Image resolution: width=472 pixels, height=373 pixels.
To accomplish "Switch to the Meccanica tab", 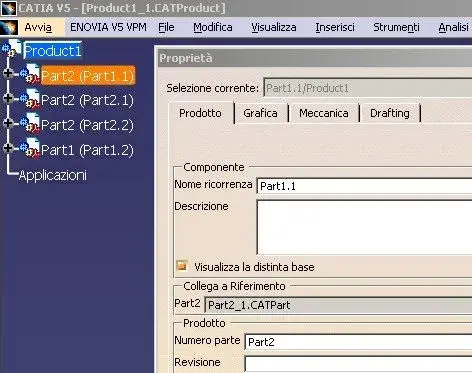I will [x=324, y=113].
